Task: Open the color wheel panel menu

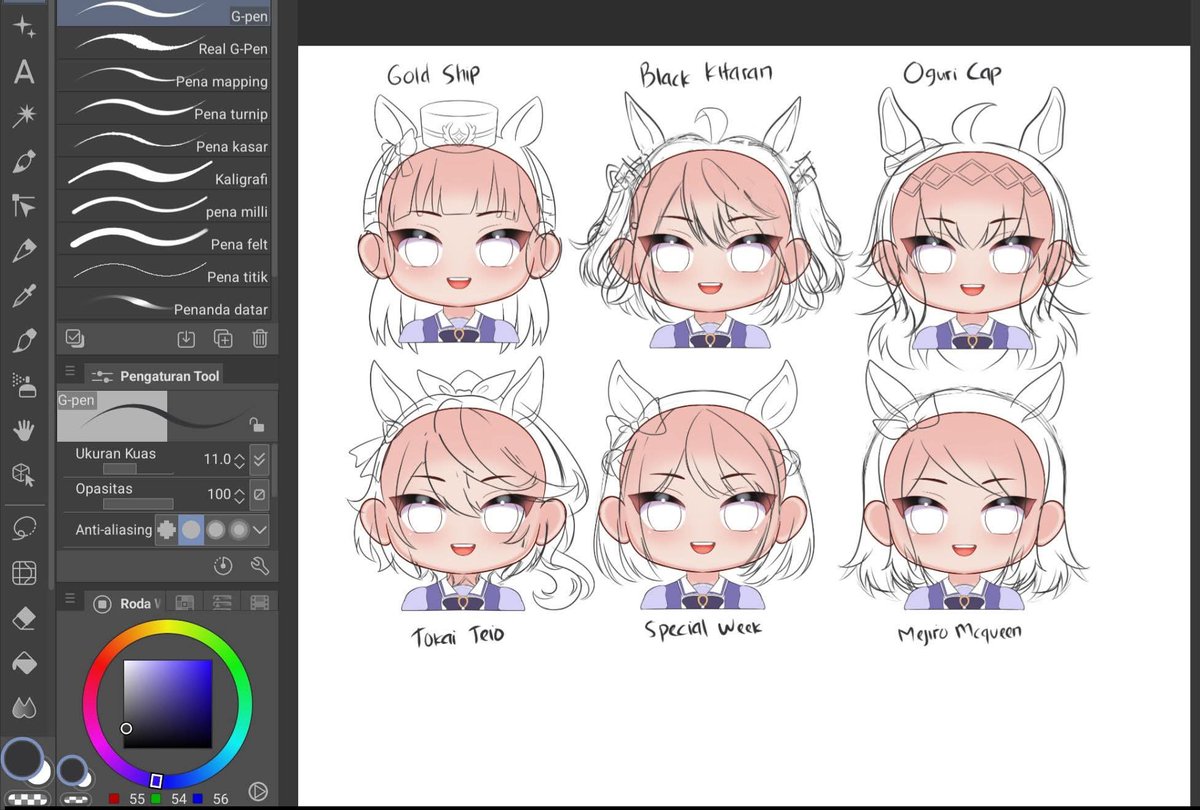Action: (x=69, y=600)
